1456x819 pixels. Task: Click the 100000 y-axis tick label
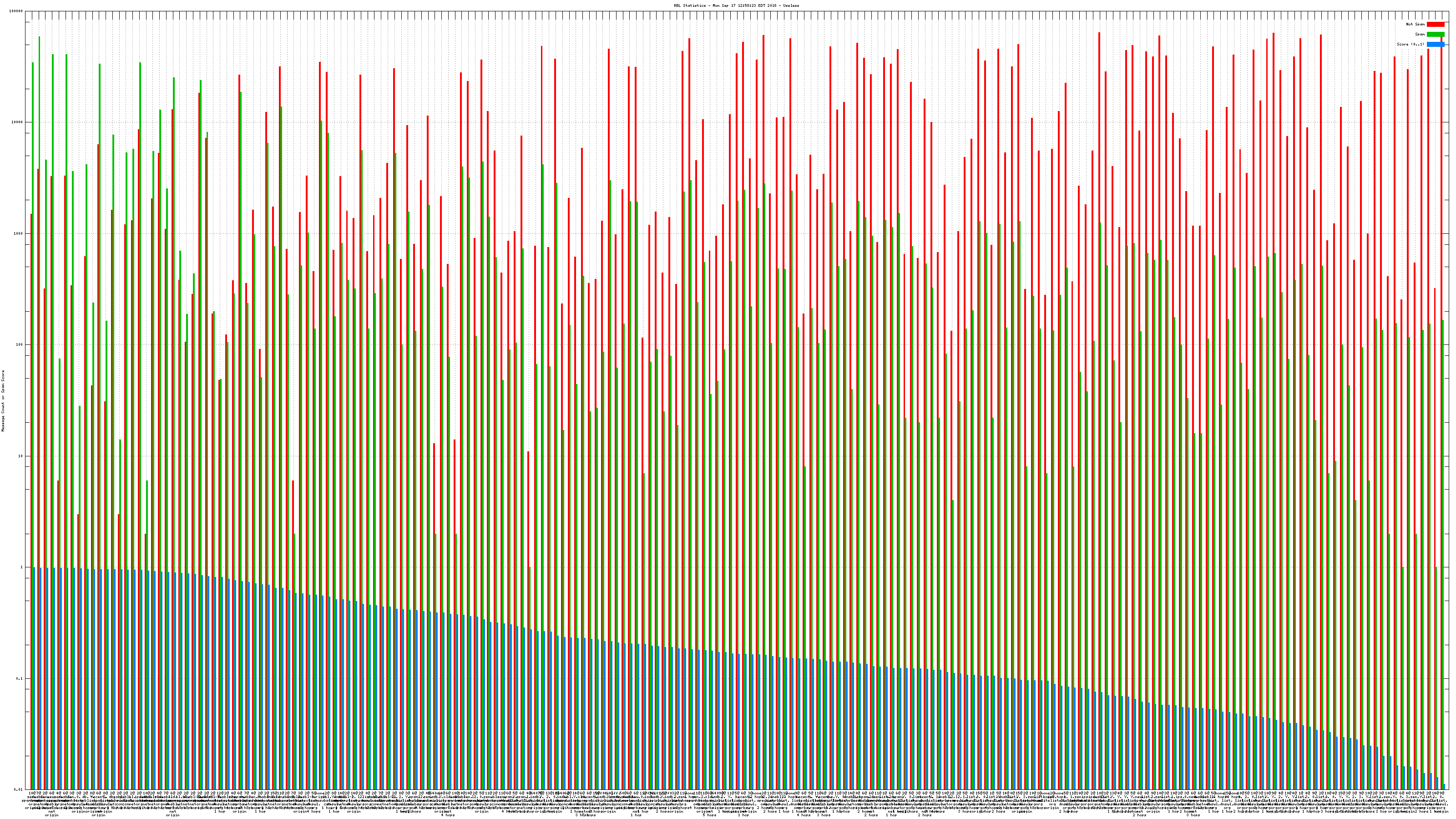[x=16, y=11]
